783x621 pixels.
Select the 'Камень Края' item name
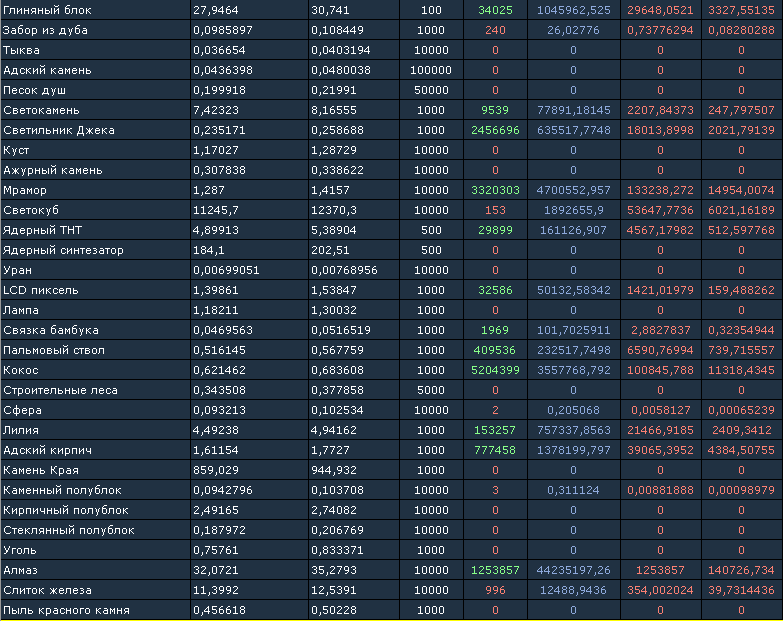click(41, 470)
